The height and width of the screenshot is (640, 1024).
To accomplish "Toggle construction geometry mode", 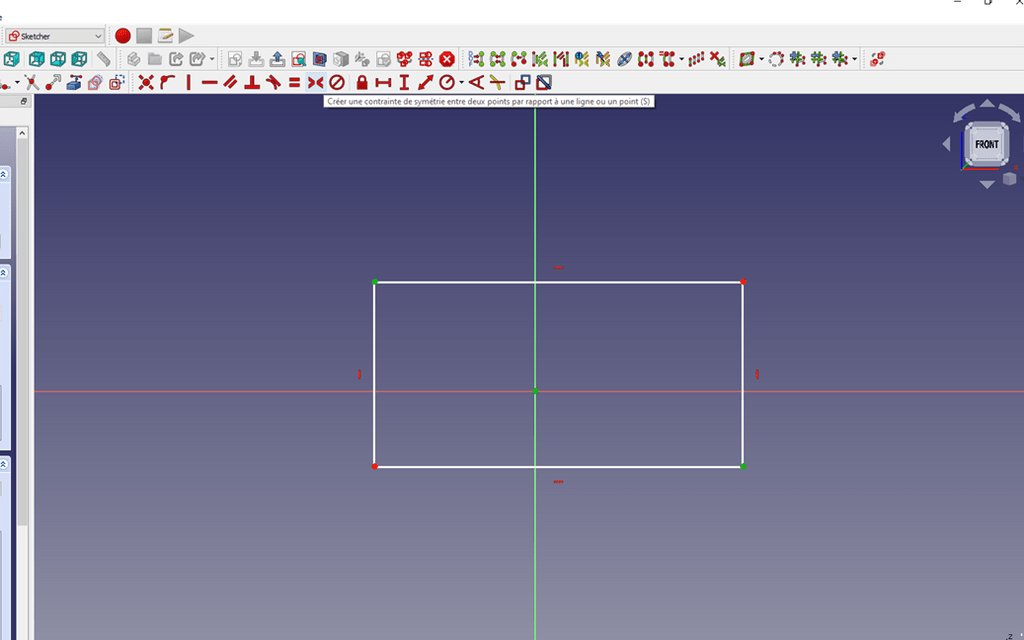I will point(116,82).
